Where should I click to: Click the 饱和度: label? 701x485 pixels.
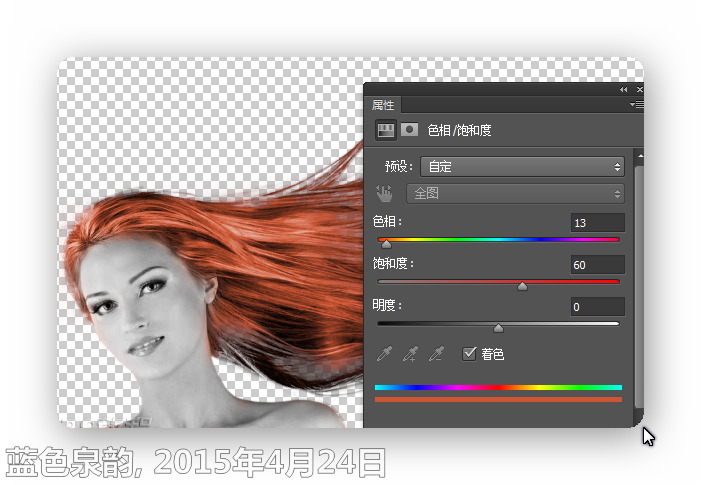click(x=393, y=263)
